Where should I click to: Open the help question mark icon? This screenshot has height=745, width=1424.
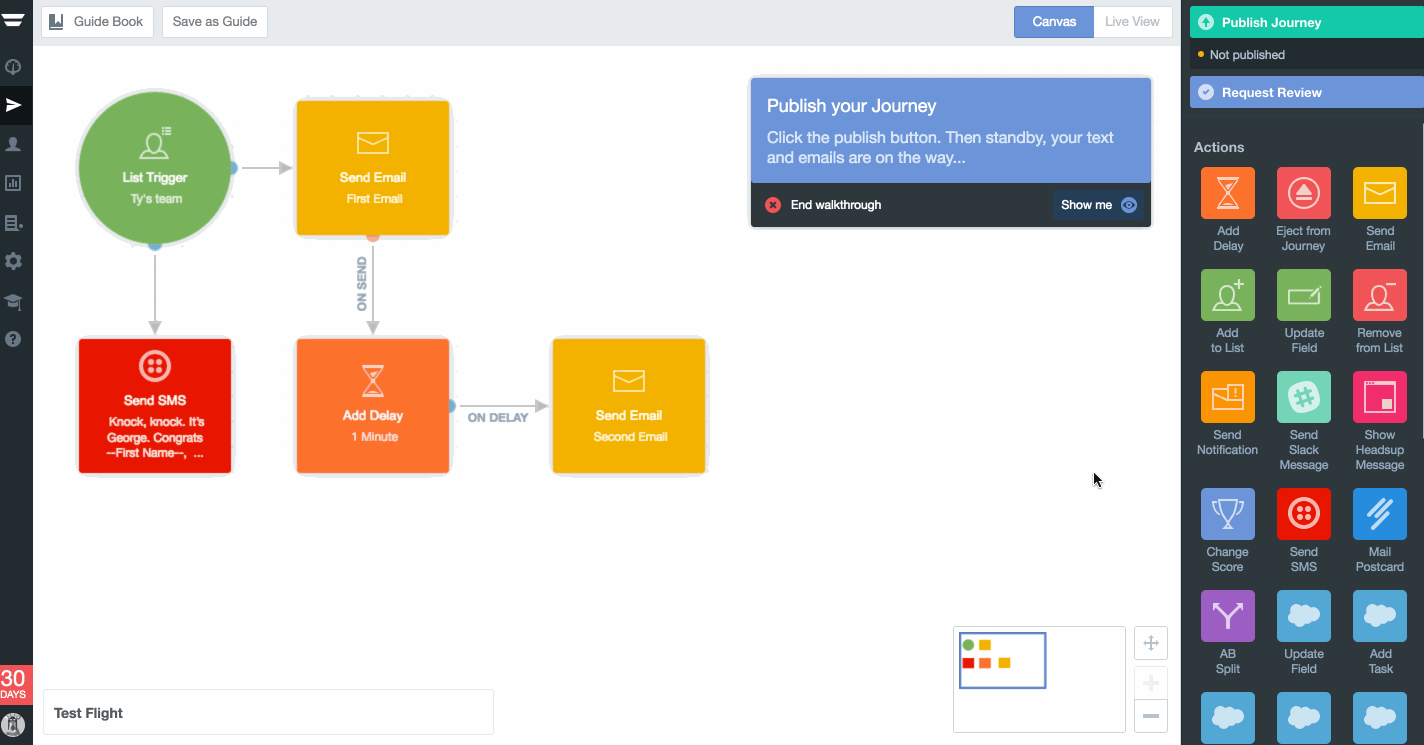pos(14,339)
